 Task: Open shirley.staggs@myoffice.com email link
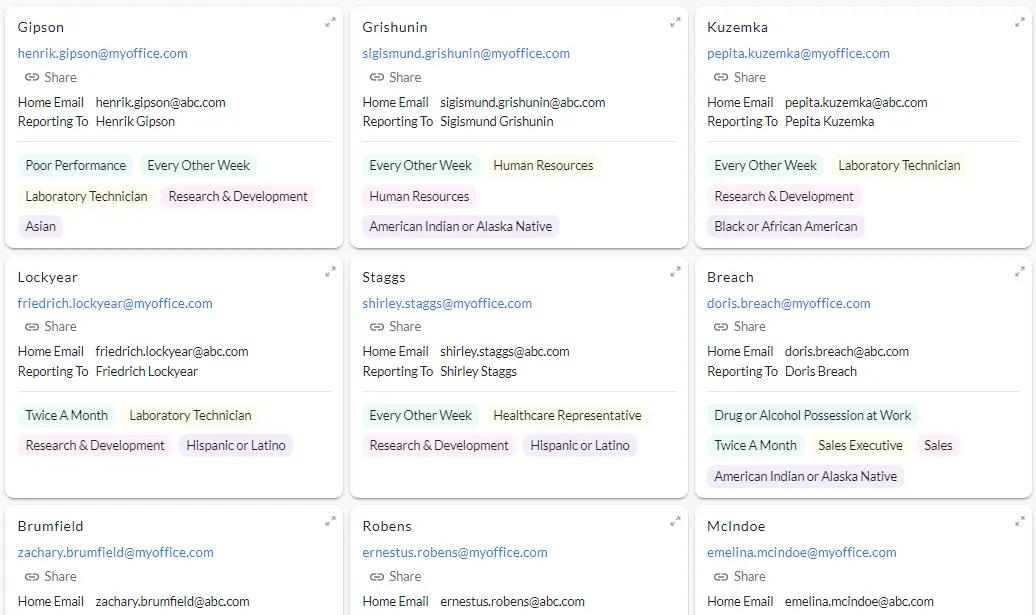point(447,303)
